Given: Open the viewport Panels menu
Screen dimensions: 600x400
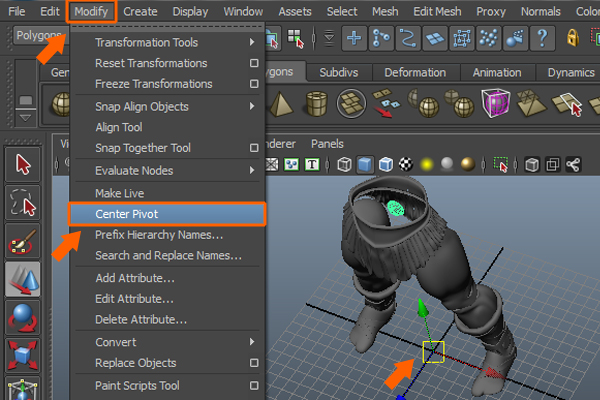Looking at the screenshot, I should click(x=327, y=143).
